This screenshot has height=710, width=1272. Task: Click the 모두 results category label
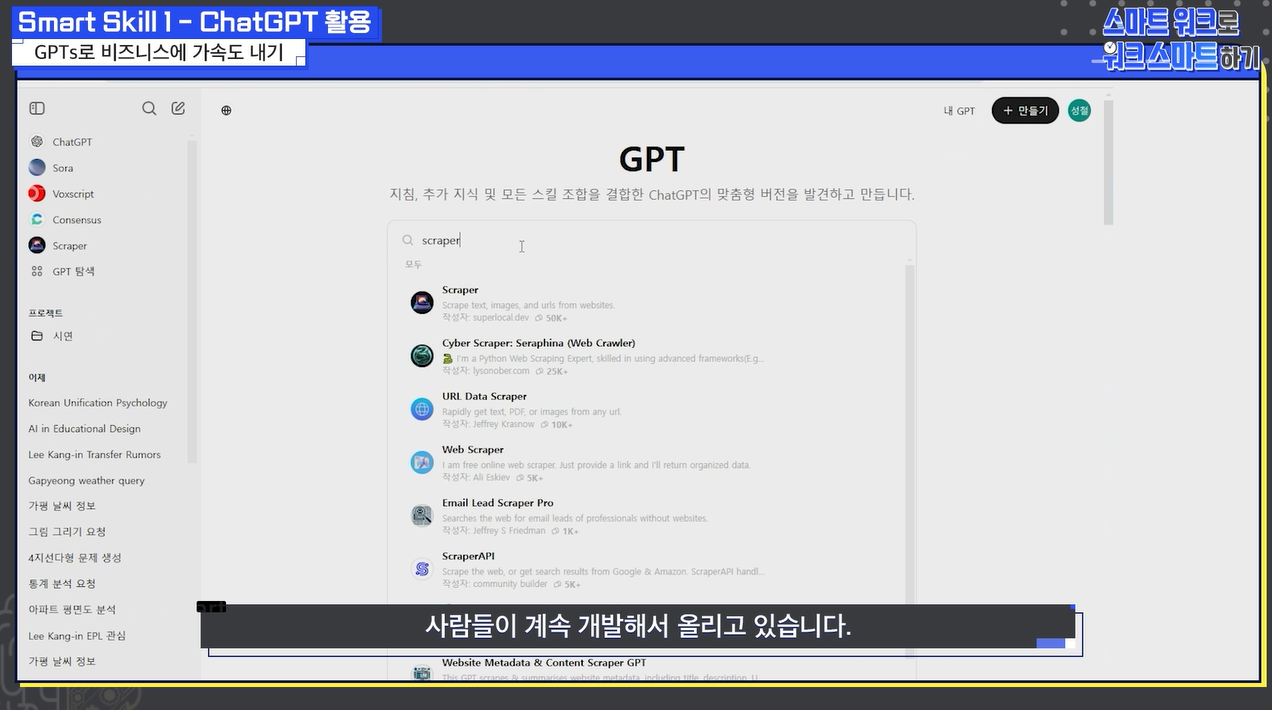coord(413,264)
